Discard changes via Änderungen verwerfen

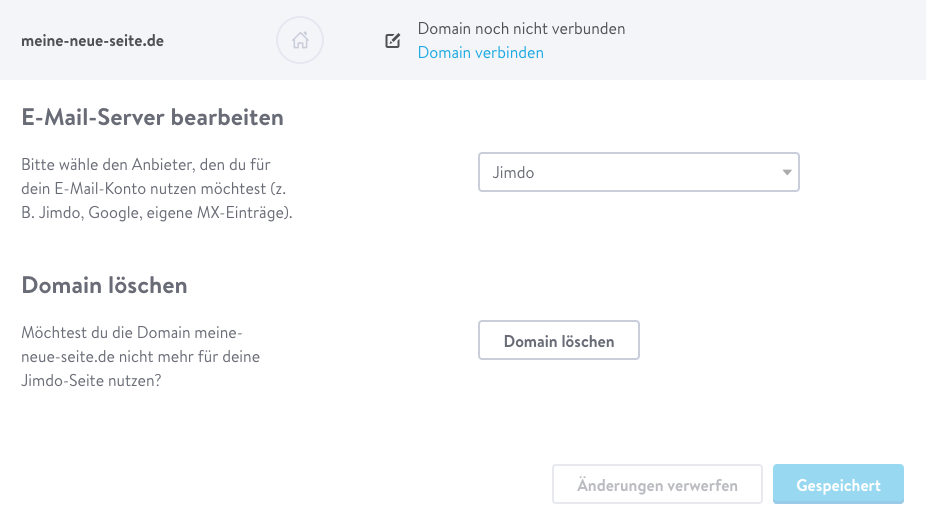click(x=657, y=484)
